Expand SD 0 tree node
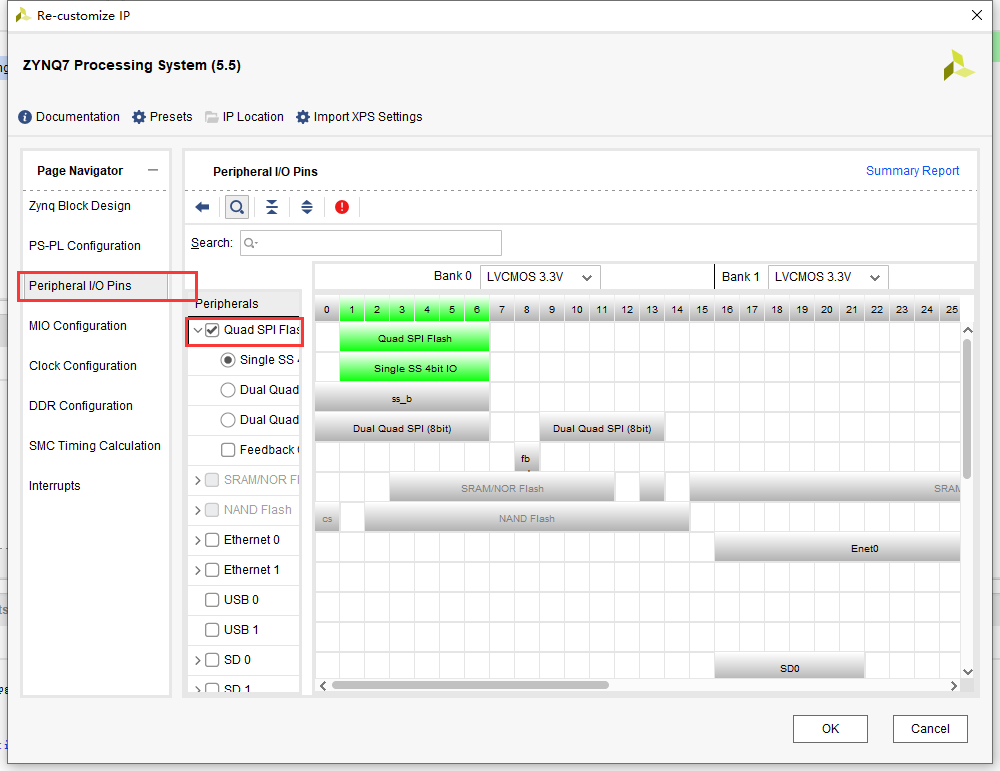Image resolution: width=1000 pixels, height=771 pixels. pyautogui.click(x=198, y=659)
